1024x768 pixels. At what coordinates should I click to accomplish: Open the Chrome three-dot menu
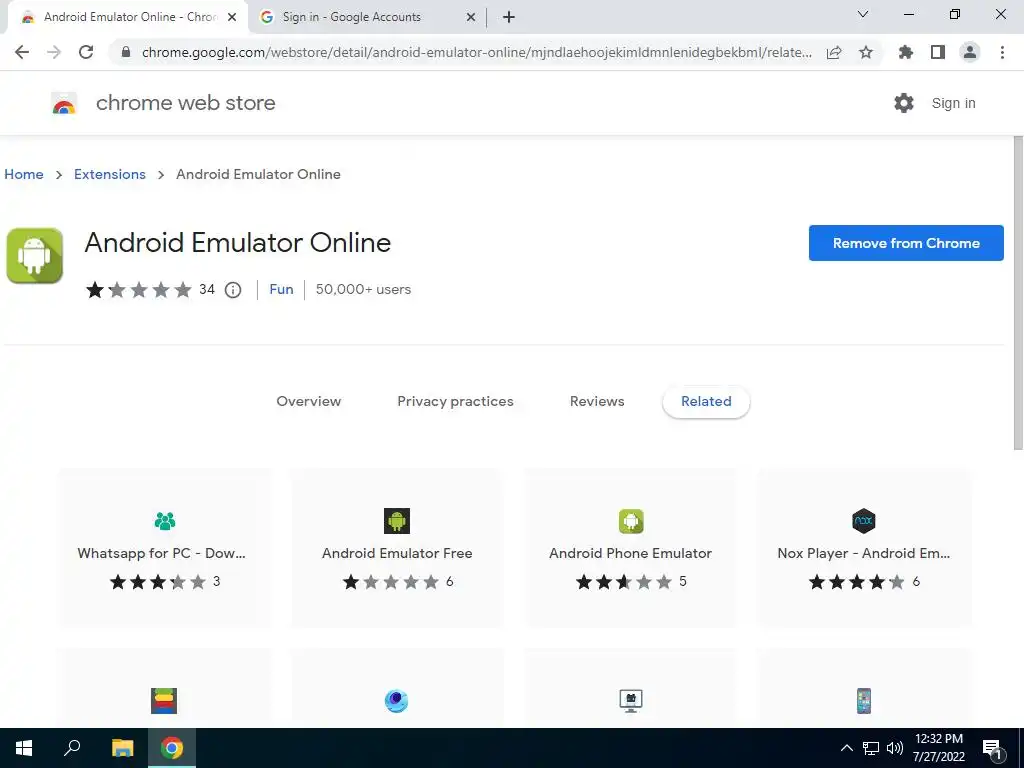click(1002, 52)
